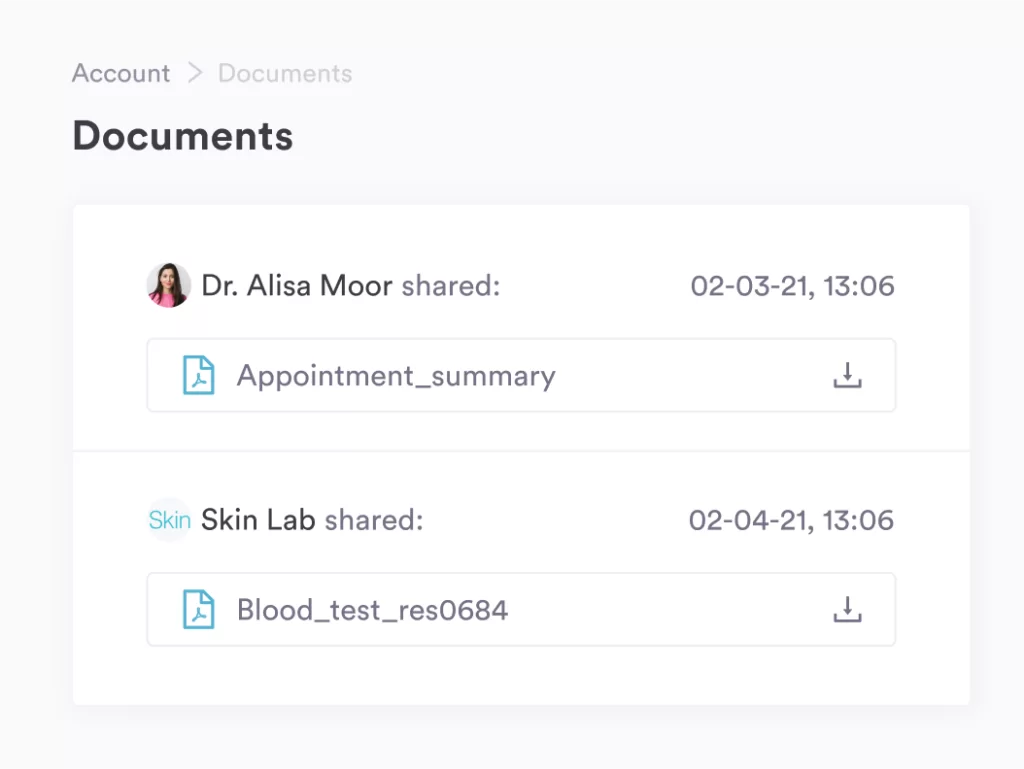Select the Documents breadcrumb tab
This screenshot has height=769, width=1024.
[285, 73]
